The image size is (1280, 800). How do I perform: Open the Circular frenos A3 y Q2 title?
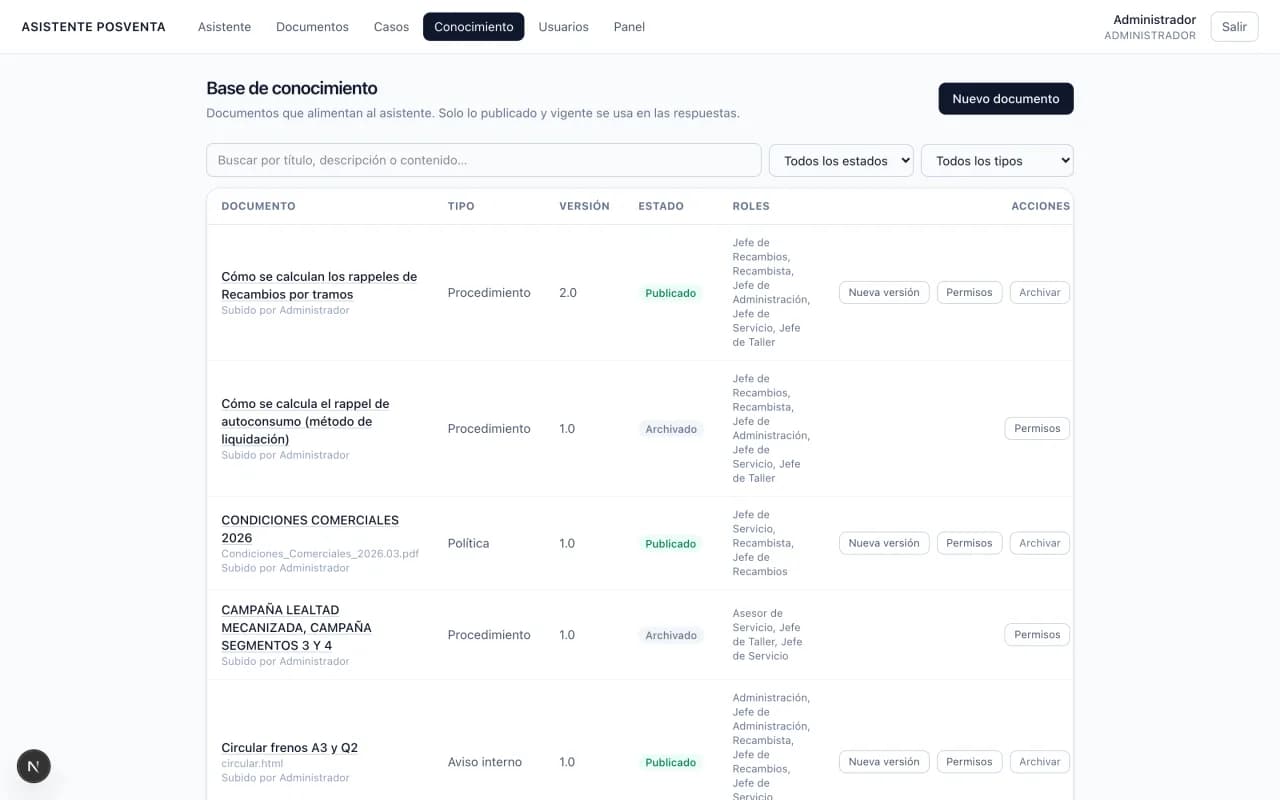(289, 748)
